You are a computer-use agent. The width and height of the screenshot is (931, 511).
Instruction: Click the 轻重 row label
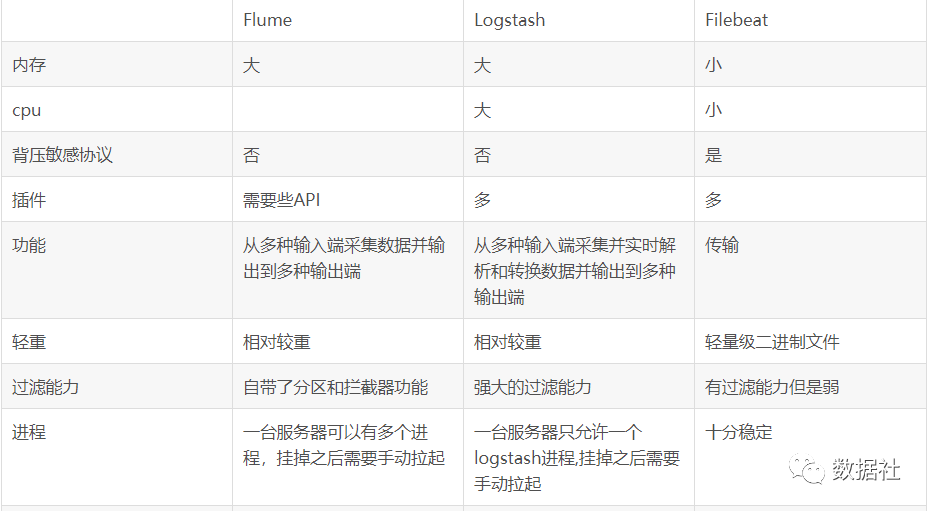click(x=29, y=342)
